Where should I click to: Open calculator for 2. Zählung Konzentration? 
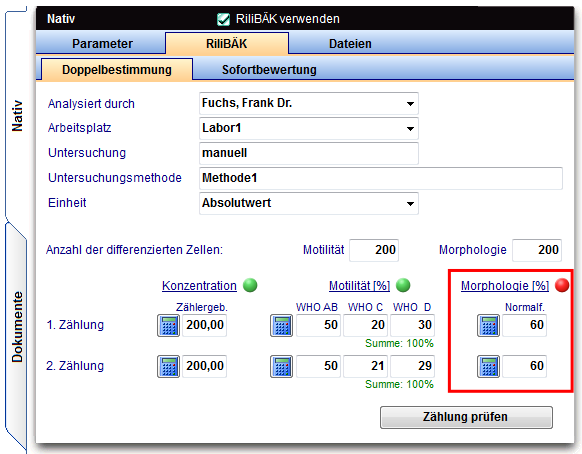click(x=169, y=366)
